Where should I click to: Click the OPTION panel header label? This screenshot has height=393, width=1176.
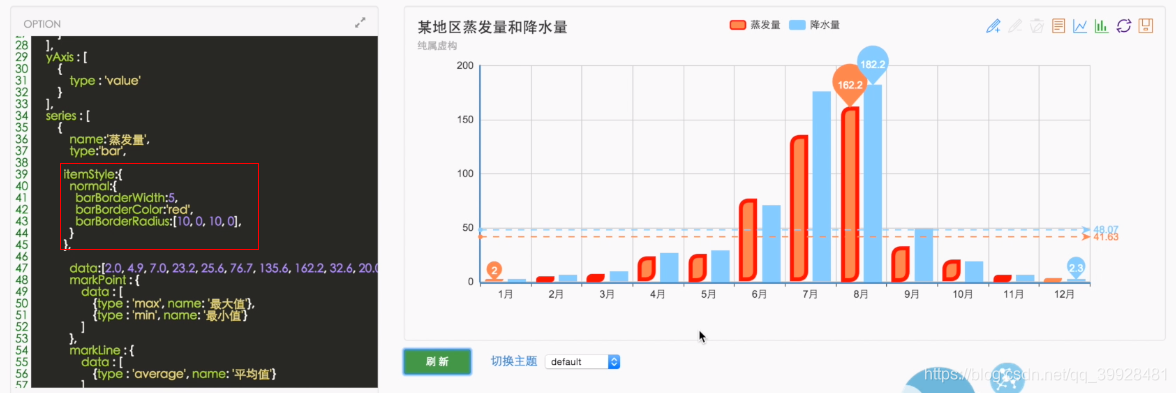click(x=42, y=24)
